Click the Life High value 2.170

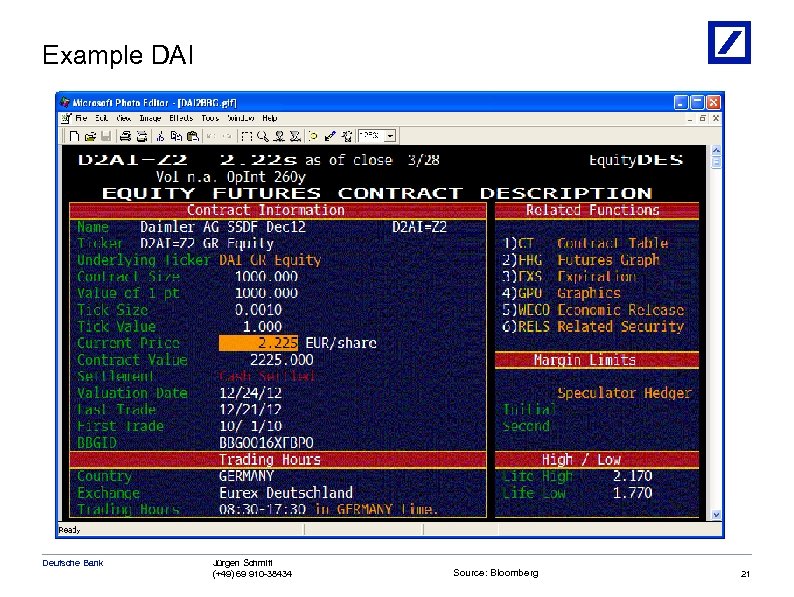pos(632,476)
